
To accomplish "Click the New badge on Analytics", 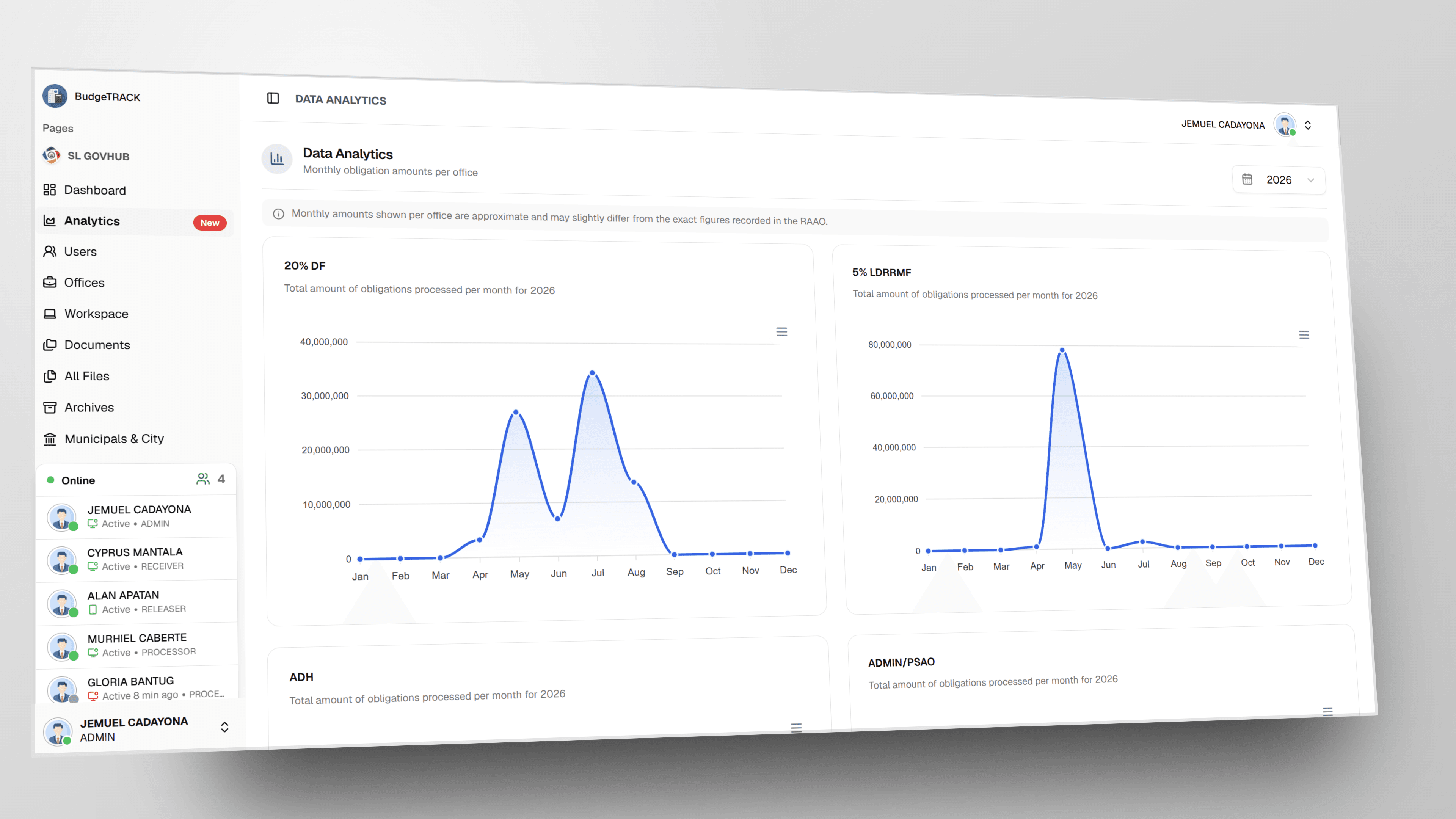I will coord(210,223).
